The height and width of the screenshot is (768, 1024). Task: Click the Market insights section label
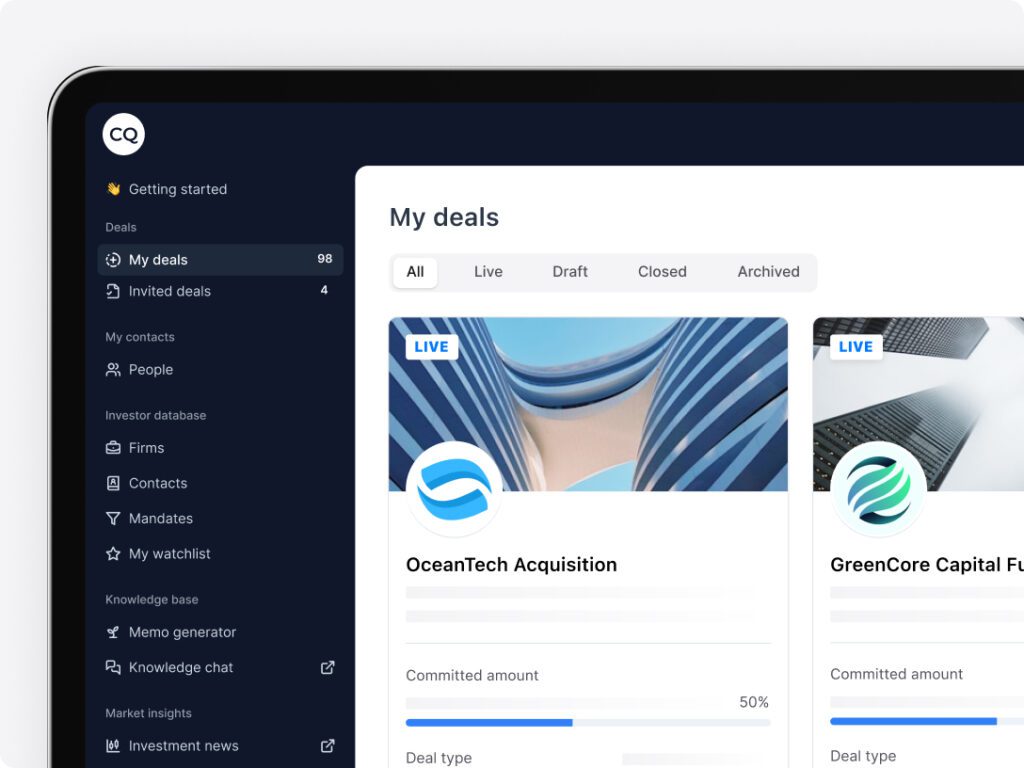tap(148, 713)
